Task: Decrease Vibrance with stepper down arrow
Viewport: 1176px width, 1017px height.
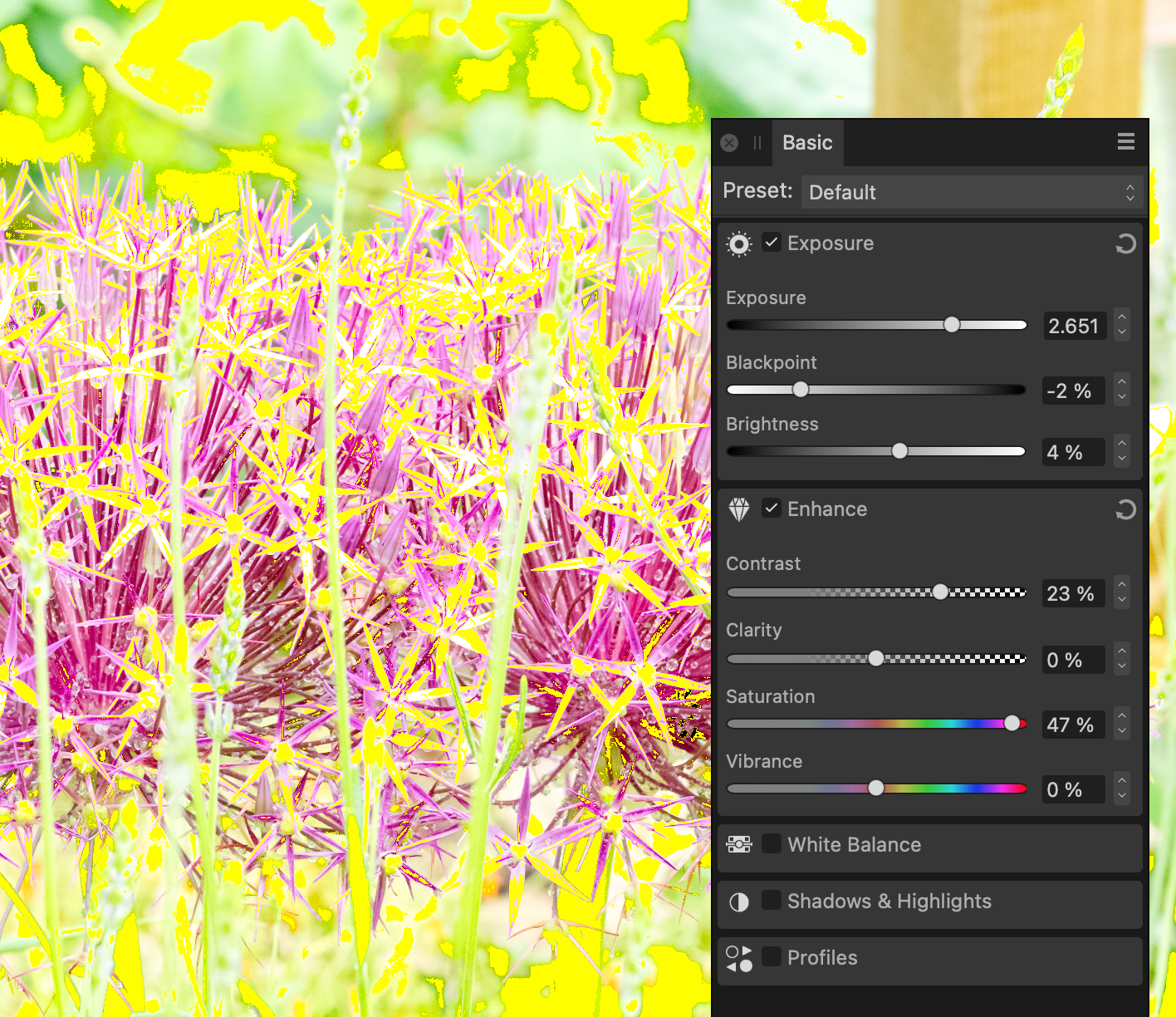Action: click(1122, 797)
